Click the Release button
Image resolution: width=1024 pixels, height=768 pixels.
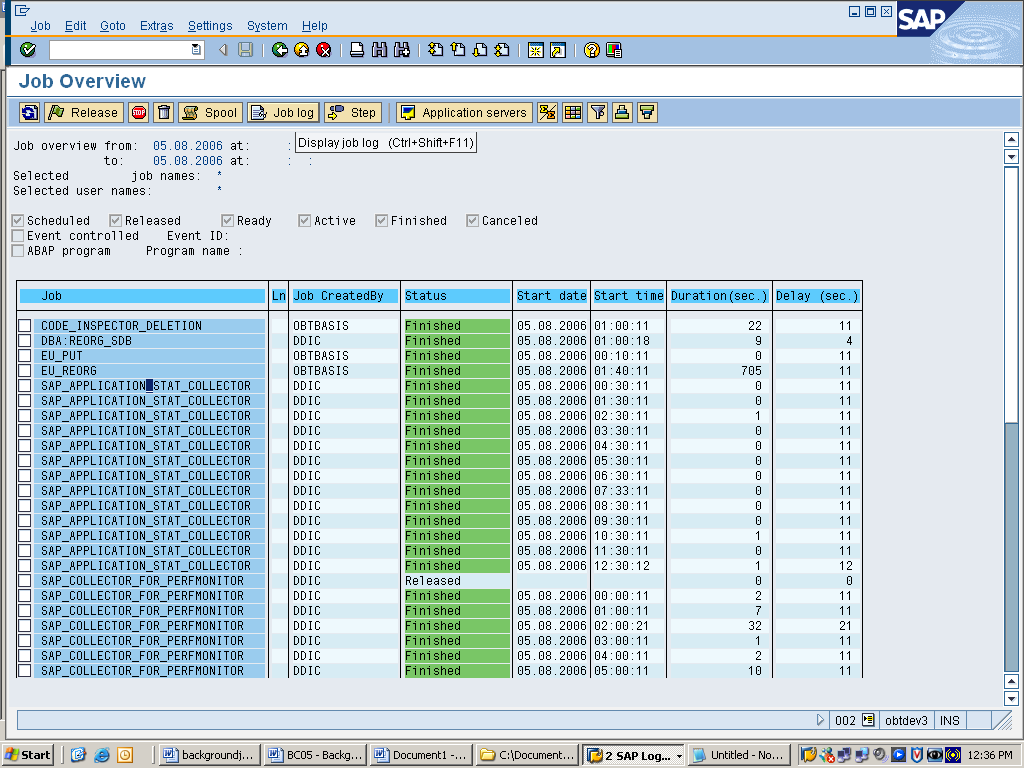(84, 112)
